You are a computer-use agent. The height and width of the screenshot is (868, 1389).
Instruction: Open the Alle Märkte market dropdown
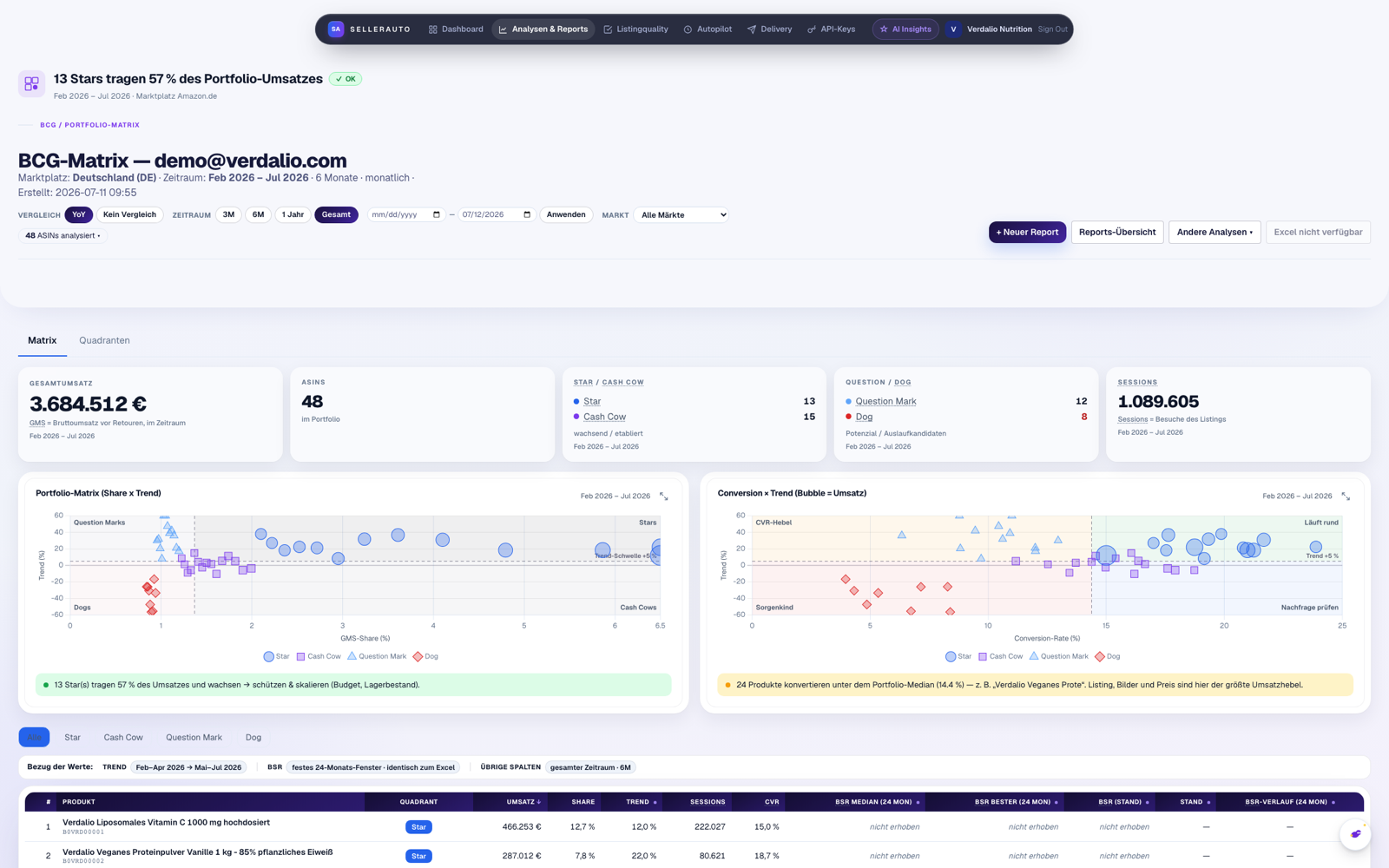tap(681, 214)
